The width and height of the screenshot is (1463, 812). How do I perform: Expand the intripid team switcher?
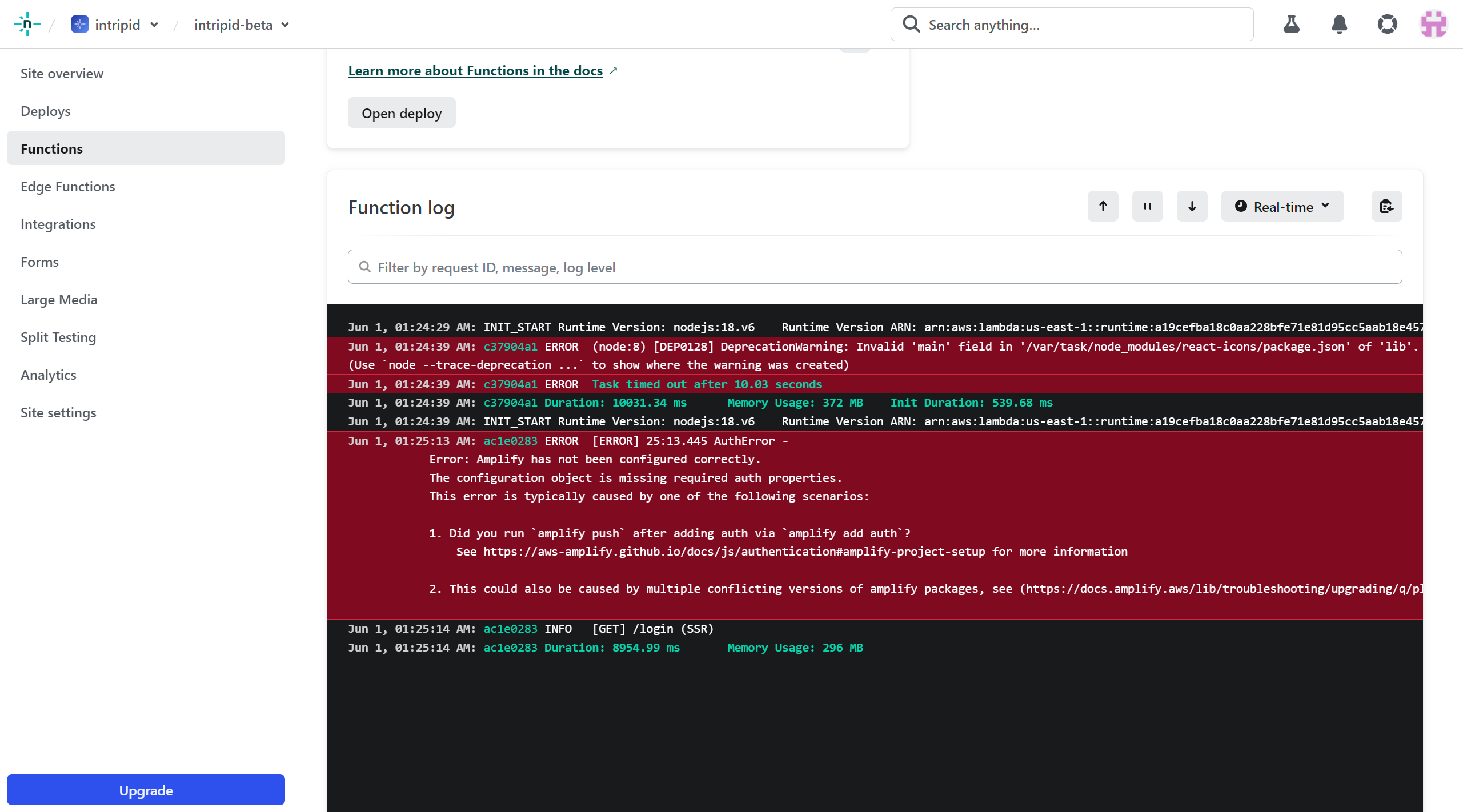pos(154,25)
